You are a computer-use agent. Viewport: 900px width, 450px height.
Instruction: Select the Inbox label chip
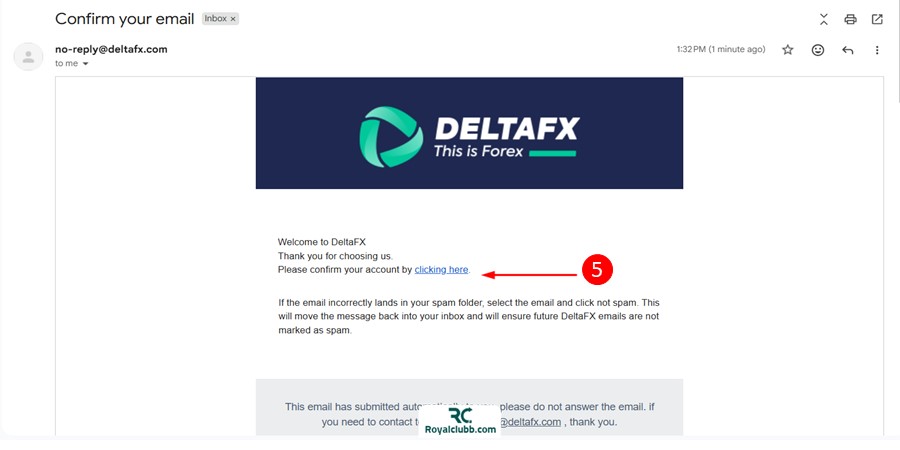coord(220,19)
